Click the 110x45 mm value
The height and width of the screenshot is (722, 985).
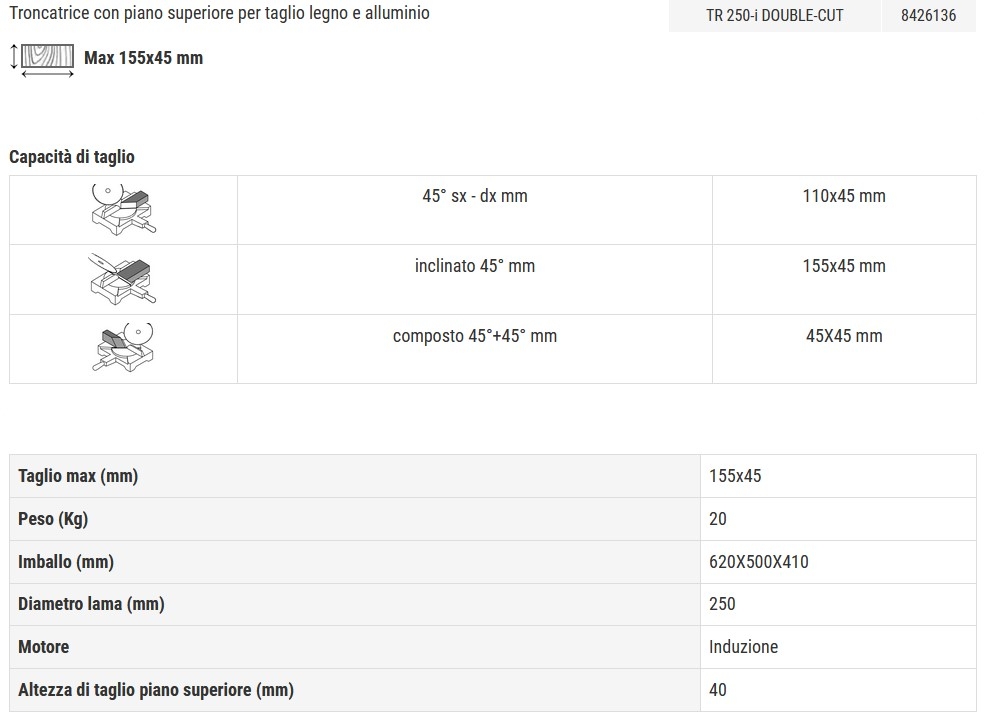click(x=844, y=196)
